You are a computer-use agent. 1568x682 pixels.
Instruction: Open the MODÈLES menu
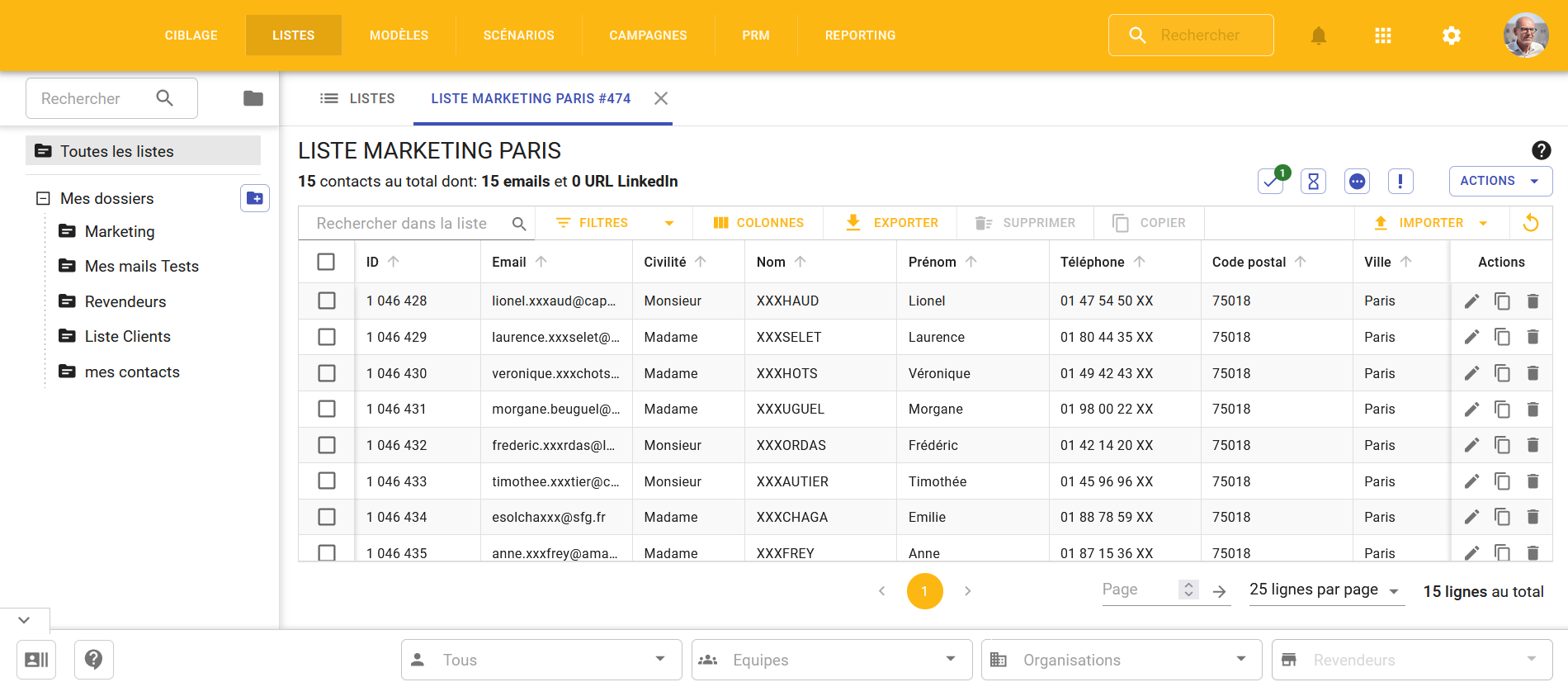399,36
